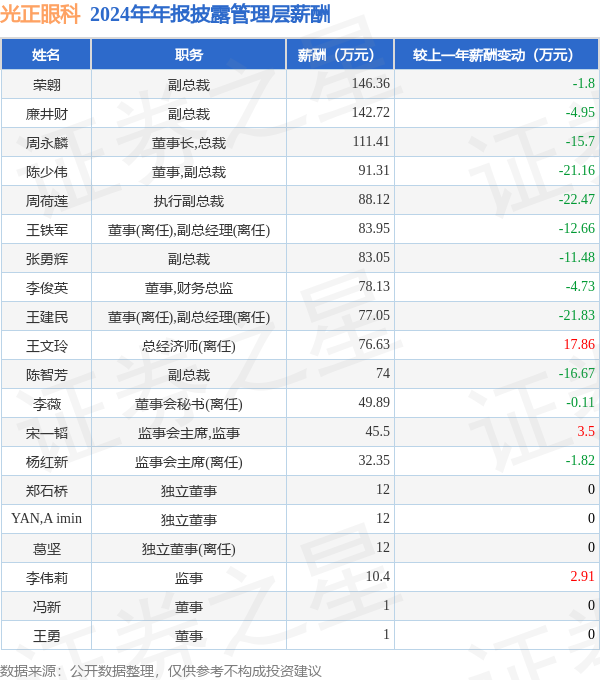The width and height of the screenshot is (600, 680).
Task: Select salary value 111.41
Action: point(371,141)
